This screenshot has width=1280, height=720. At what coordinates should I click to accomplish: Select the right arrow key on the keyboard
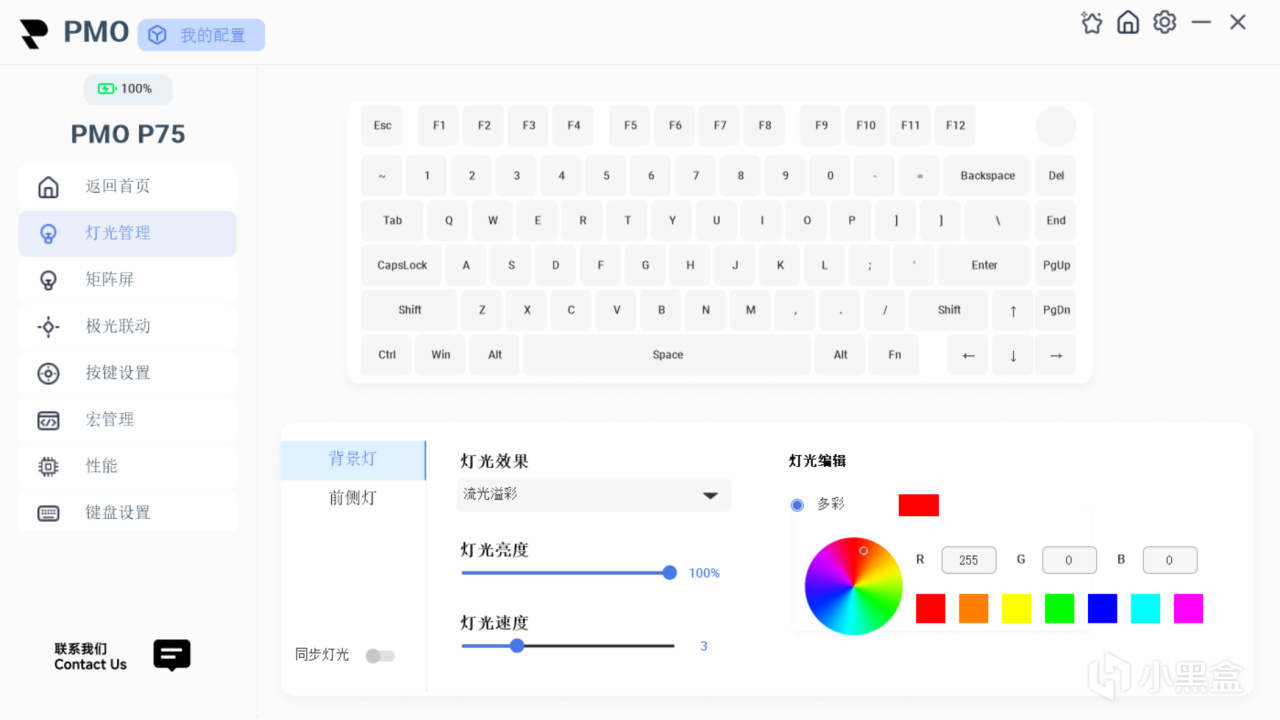point(1056,355)
